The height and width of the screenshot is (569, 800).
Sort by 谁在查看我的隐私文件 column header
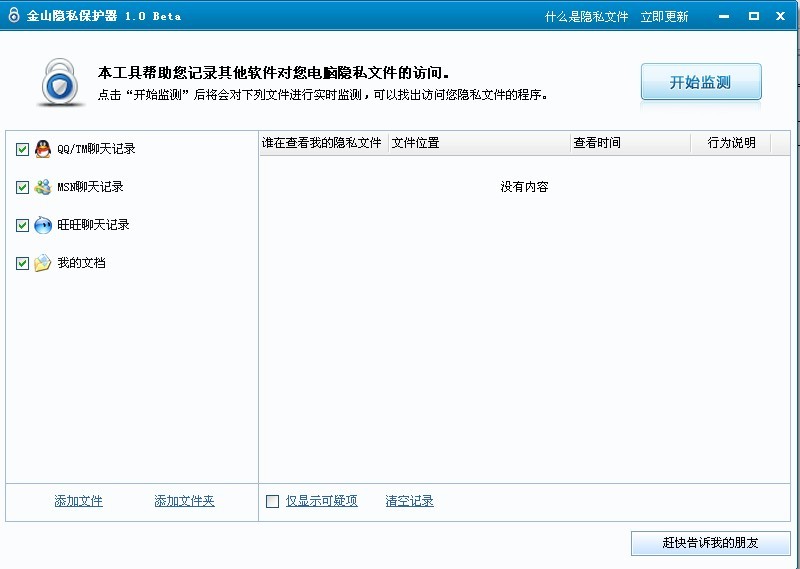tap(324, 143)
